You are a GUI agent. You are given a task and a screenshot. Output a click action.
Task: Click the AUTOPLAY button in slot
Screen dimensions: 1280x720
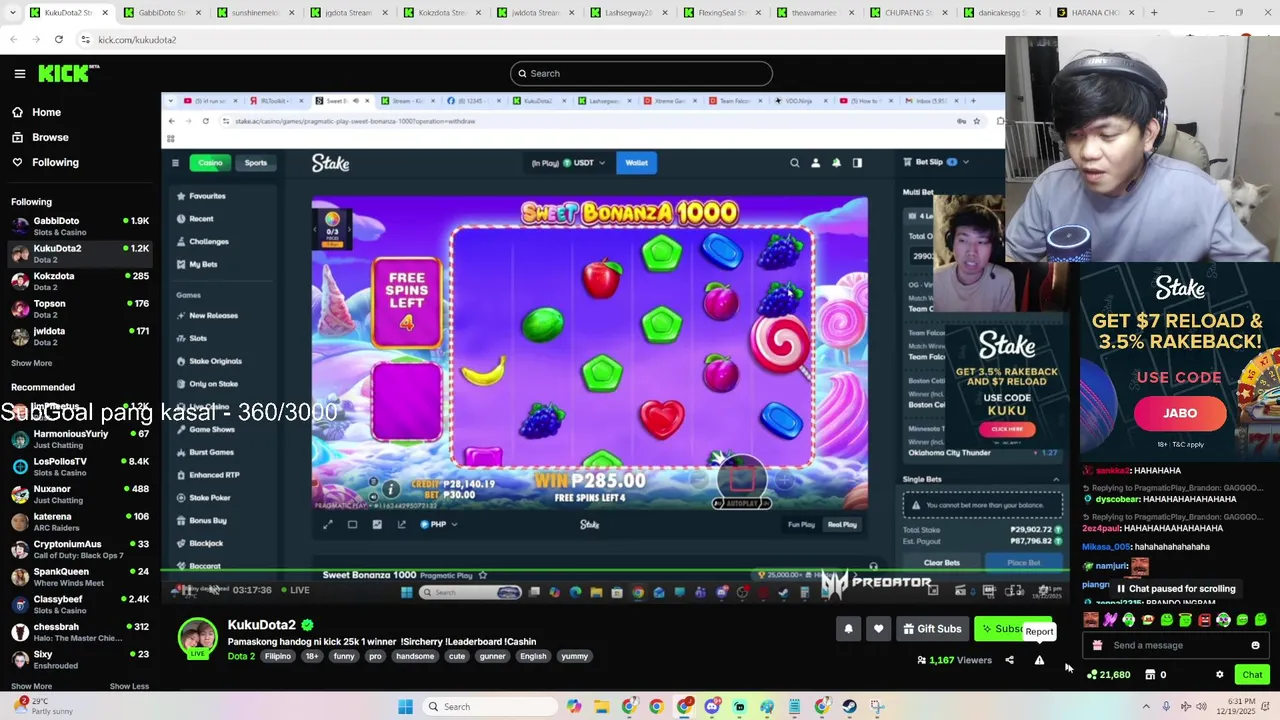click(741, 503)
